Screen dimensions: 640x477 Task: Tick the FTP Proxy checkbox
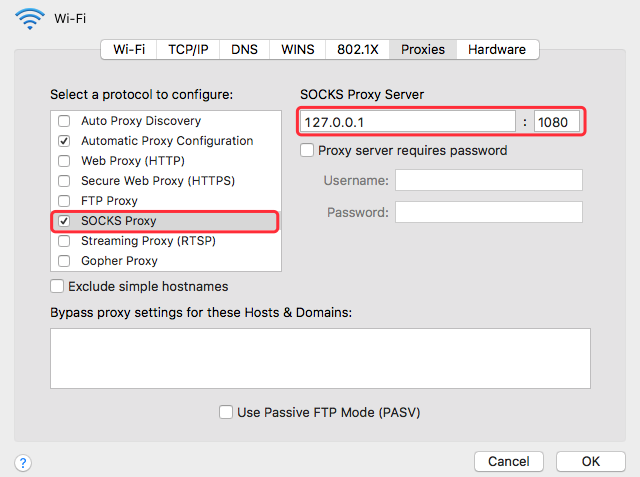click(x=64, y=201)
